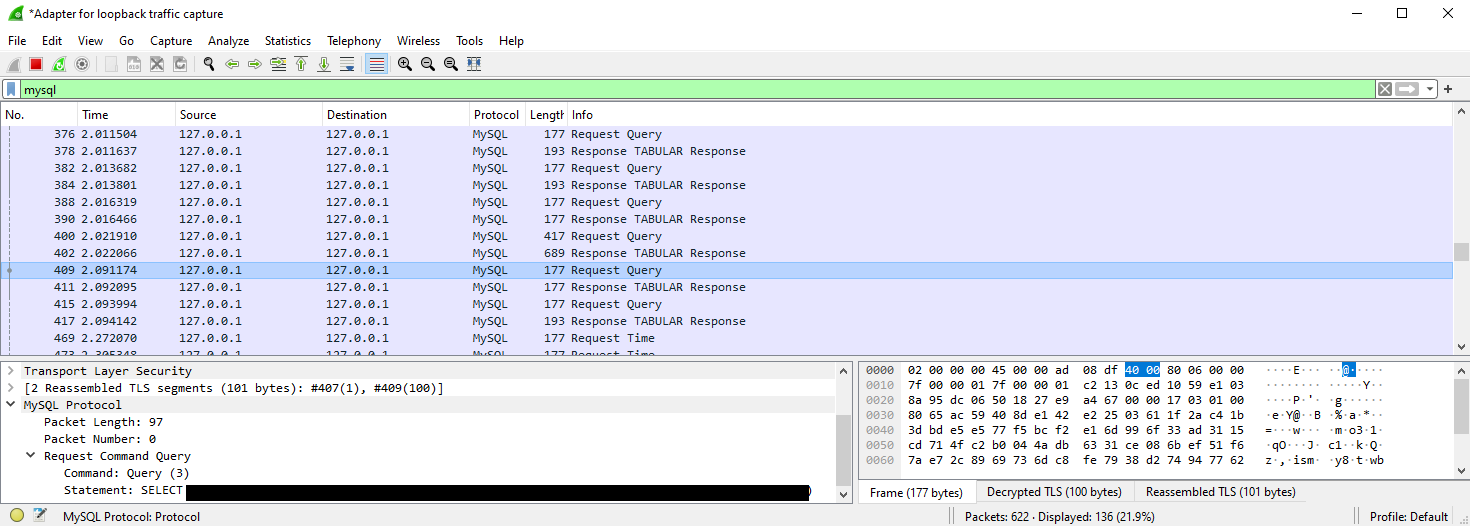Screen dimensions: 1470x526
Task: Jump to first packet icon
Action: tap(301, 64)
